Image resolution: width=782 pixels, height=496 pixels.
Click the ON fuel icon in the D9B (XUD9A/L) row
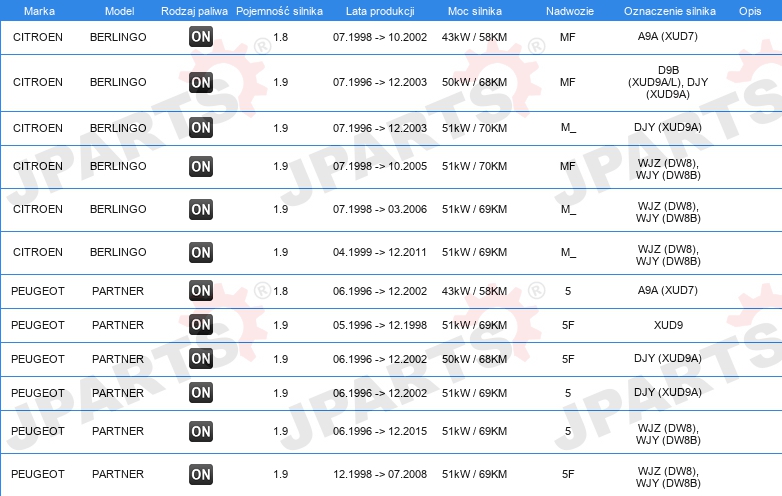[201, 82]
